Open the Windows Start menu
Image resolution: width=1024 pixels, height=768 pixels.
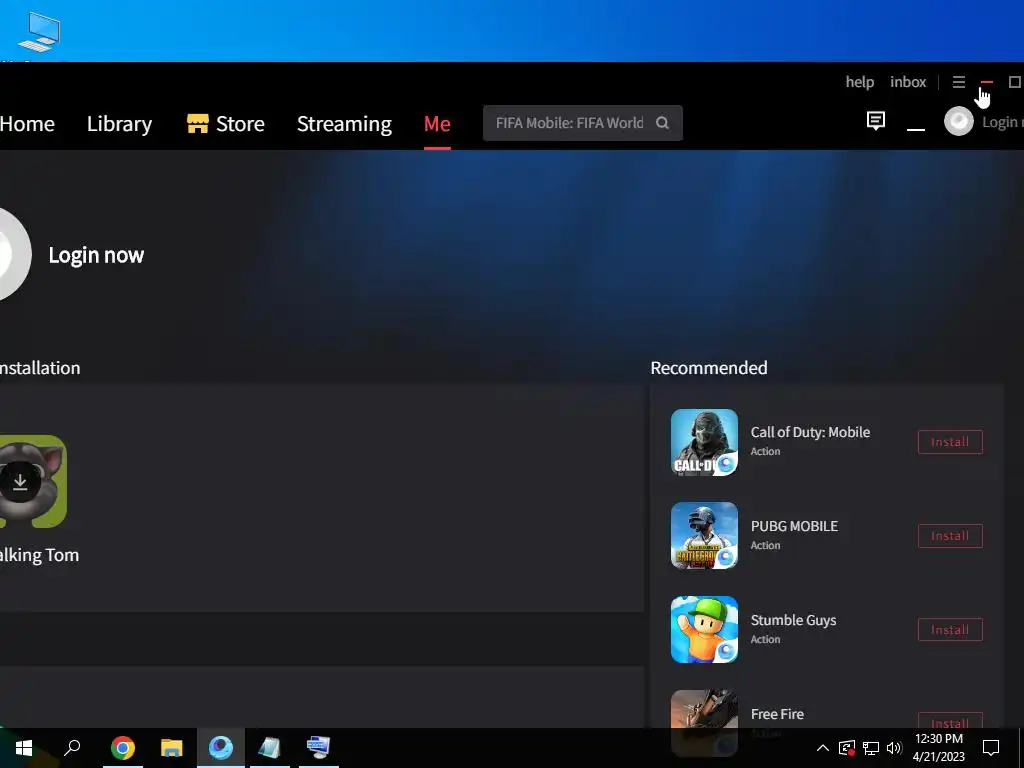tap(24, 747)
